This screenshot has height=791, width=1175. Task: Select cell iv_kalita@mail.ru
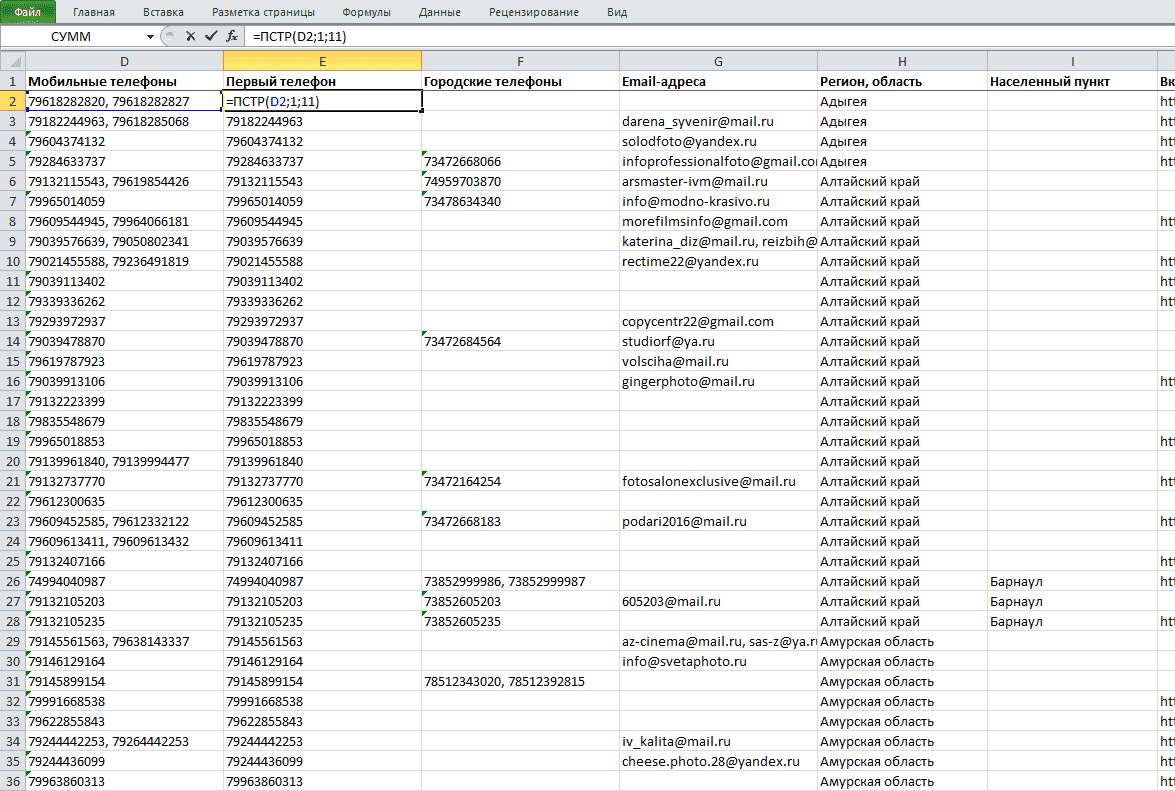pos(718,741)
